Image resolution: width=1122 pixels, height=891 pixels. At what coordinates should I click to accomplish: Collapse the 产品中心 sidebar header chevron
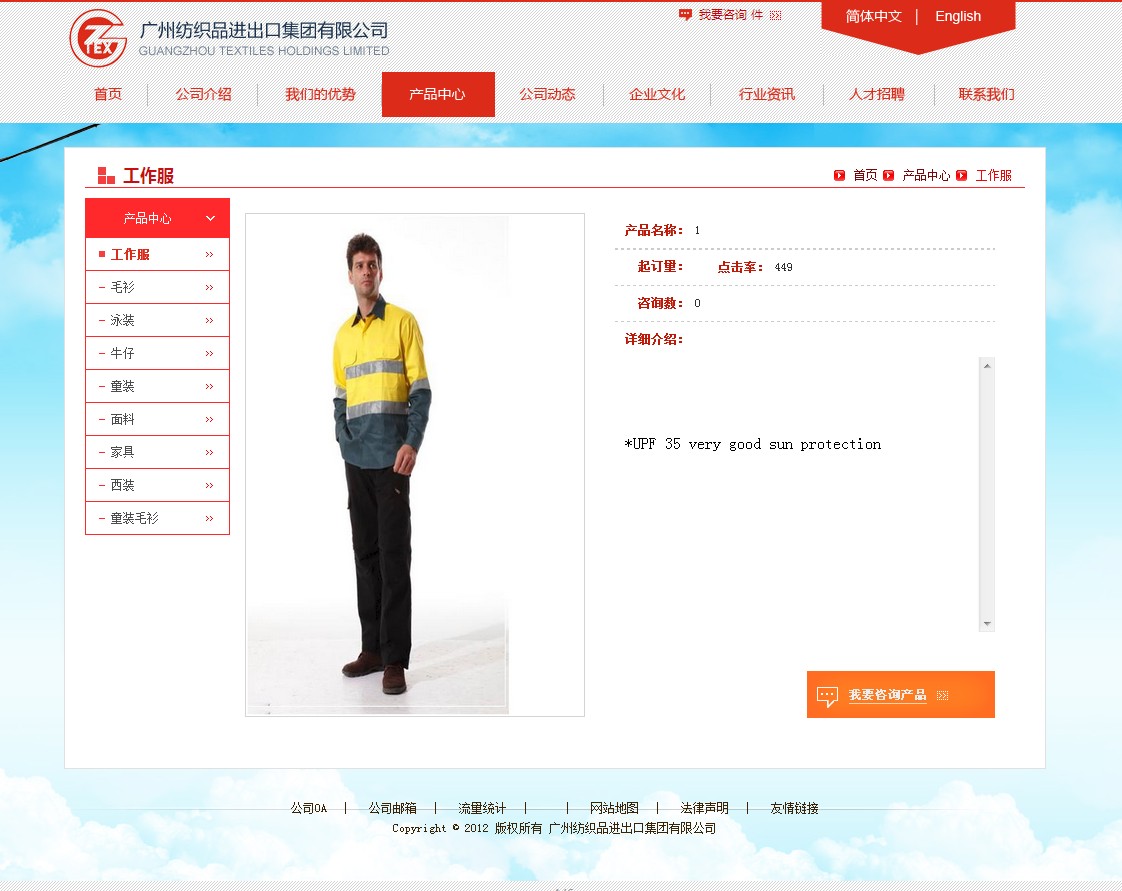210,218
